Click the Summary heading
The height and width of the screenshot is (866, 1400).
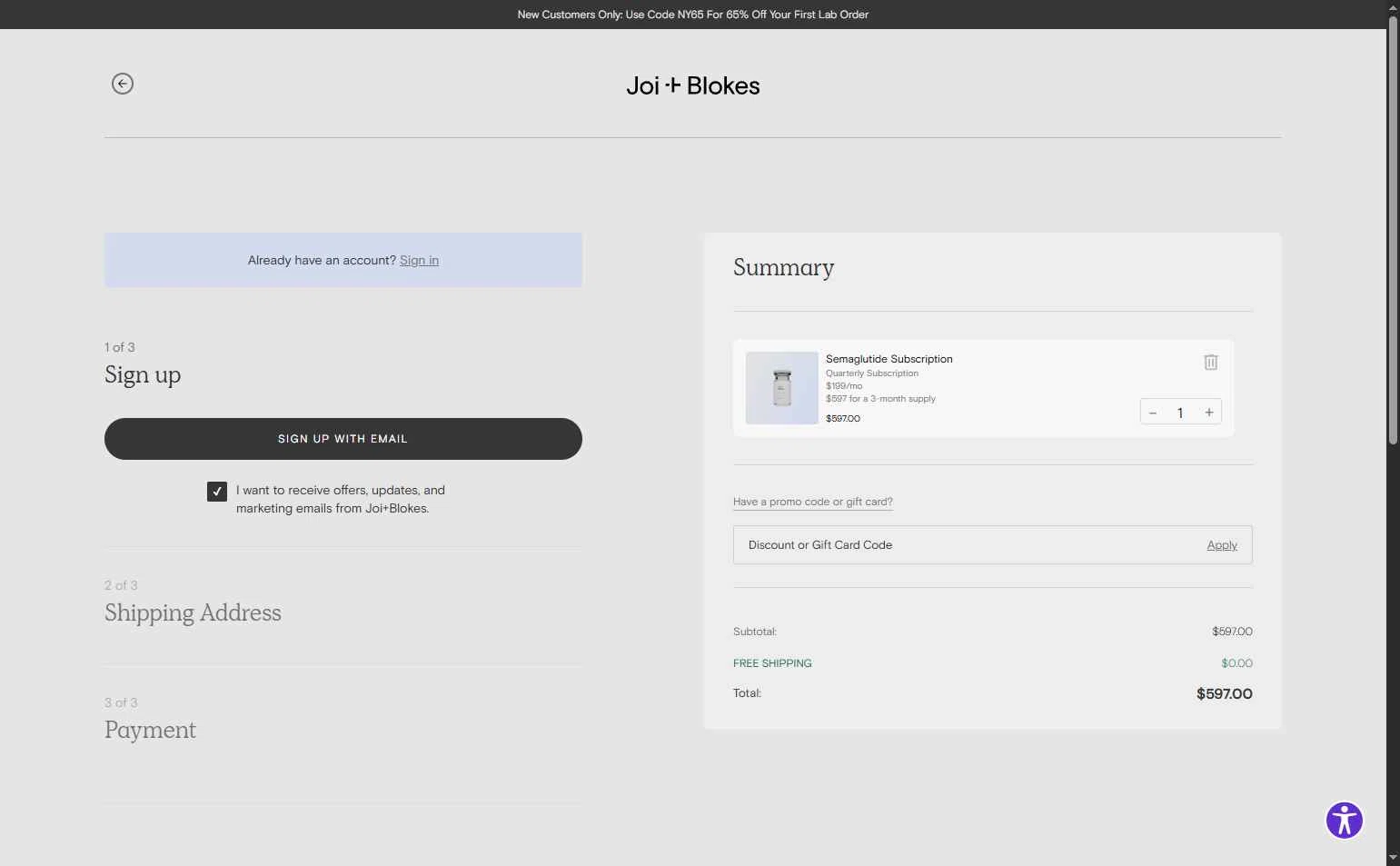pyautogui.click(x=783, y=267)
